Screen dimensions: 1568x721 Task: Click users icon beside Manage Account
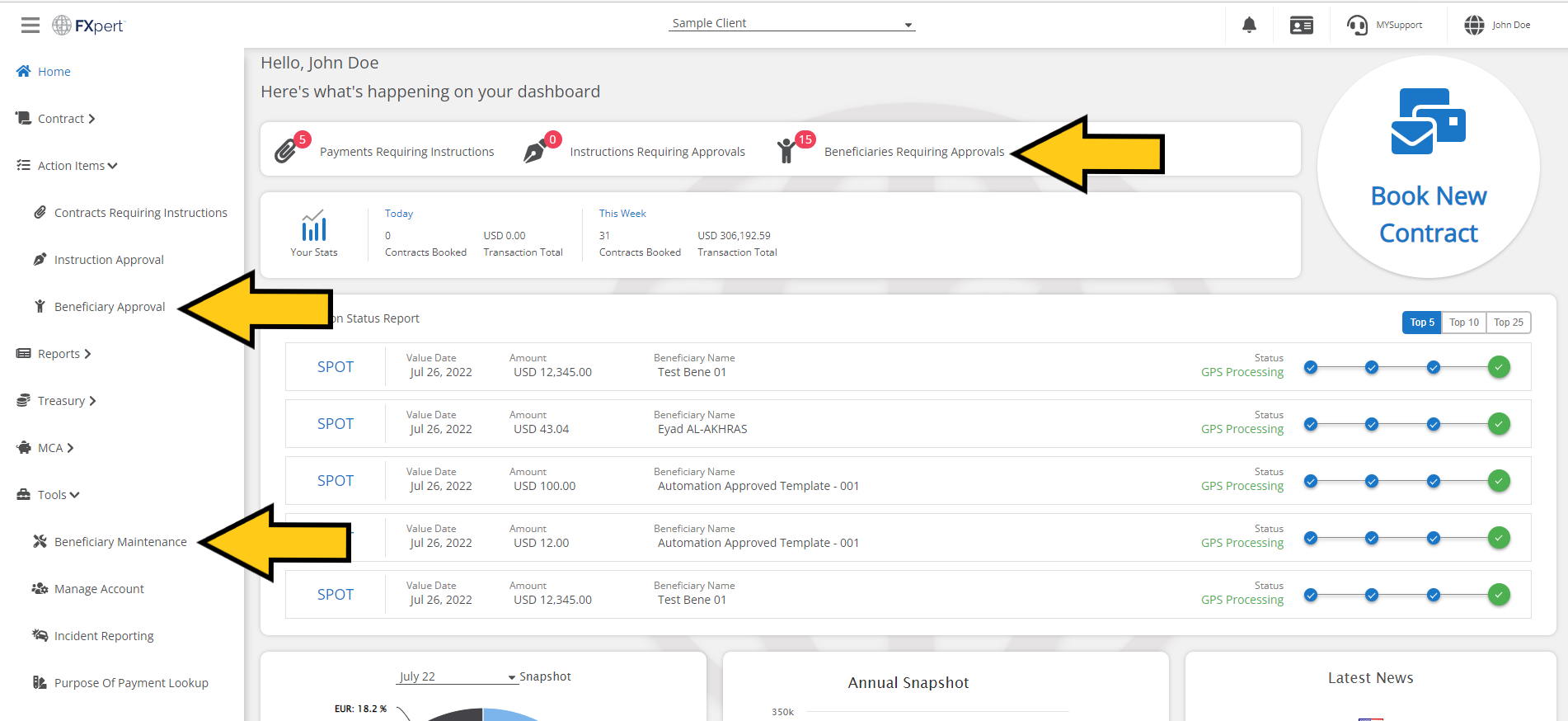[x=40, y=588]
